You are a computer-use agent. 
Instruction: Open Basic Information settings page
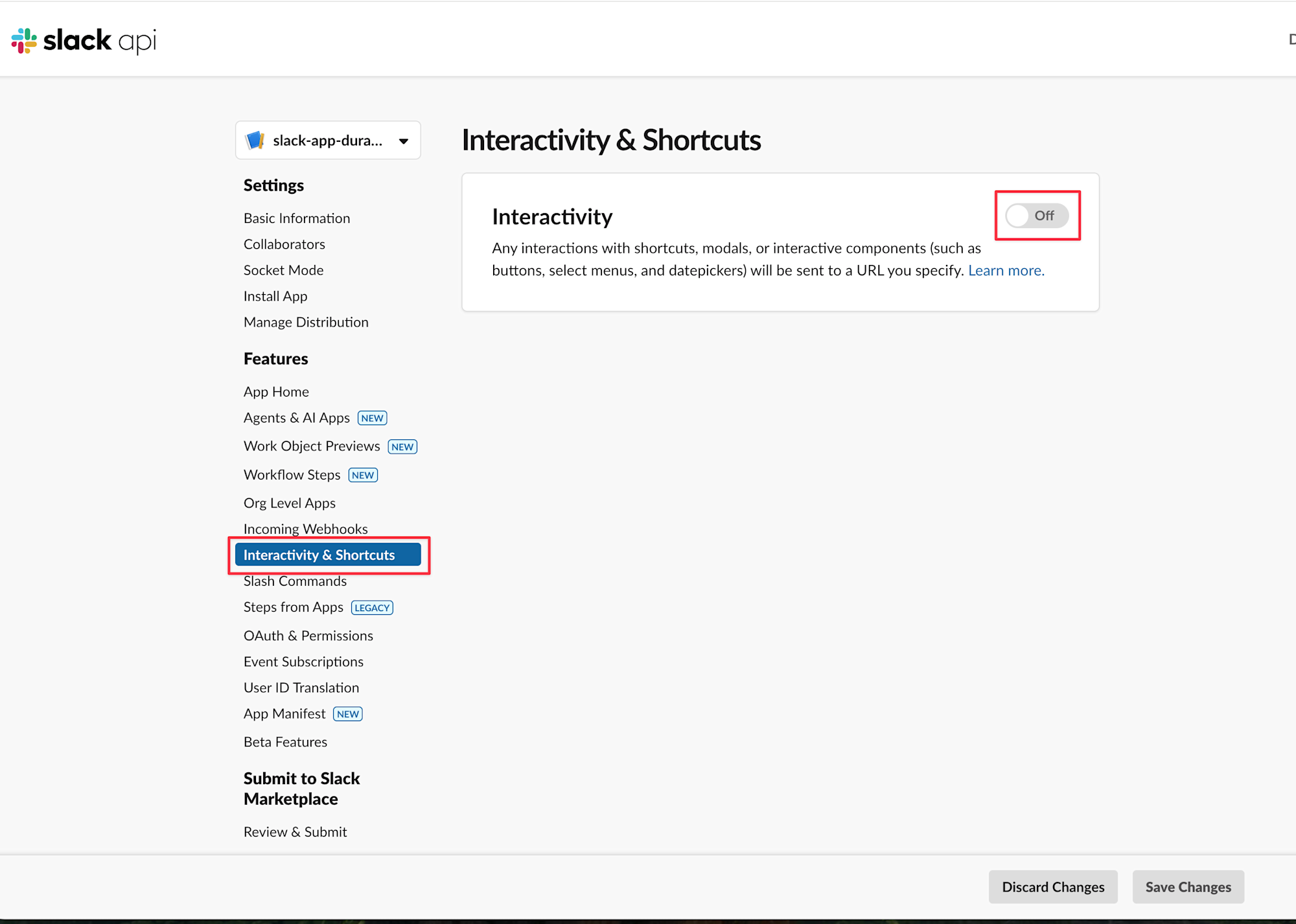point(297,218)
